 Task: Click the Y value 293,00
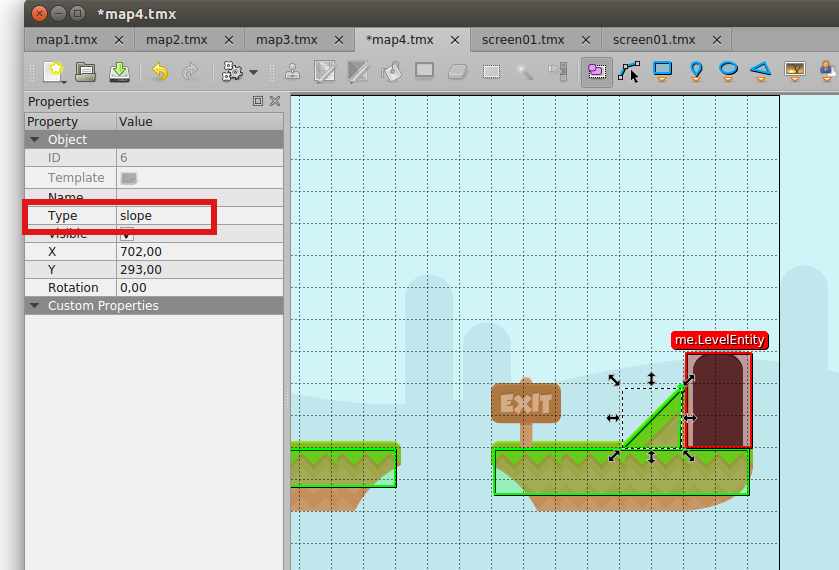click(x=200, y=270)
